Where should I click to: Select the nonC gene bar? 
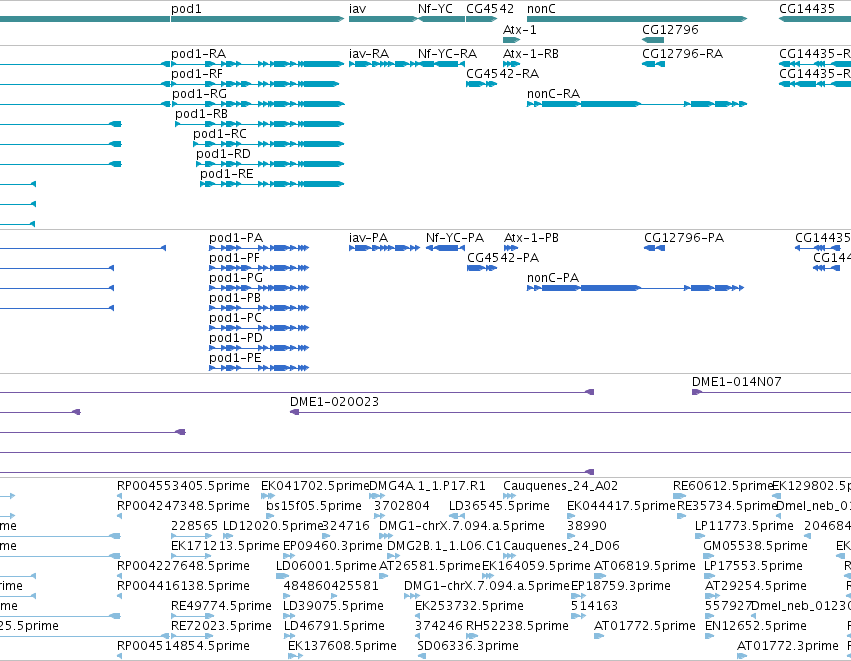click(637, 19)
